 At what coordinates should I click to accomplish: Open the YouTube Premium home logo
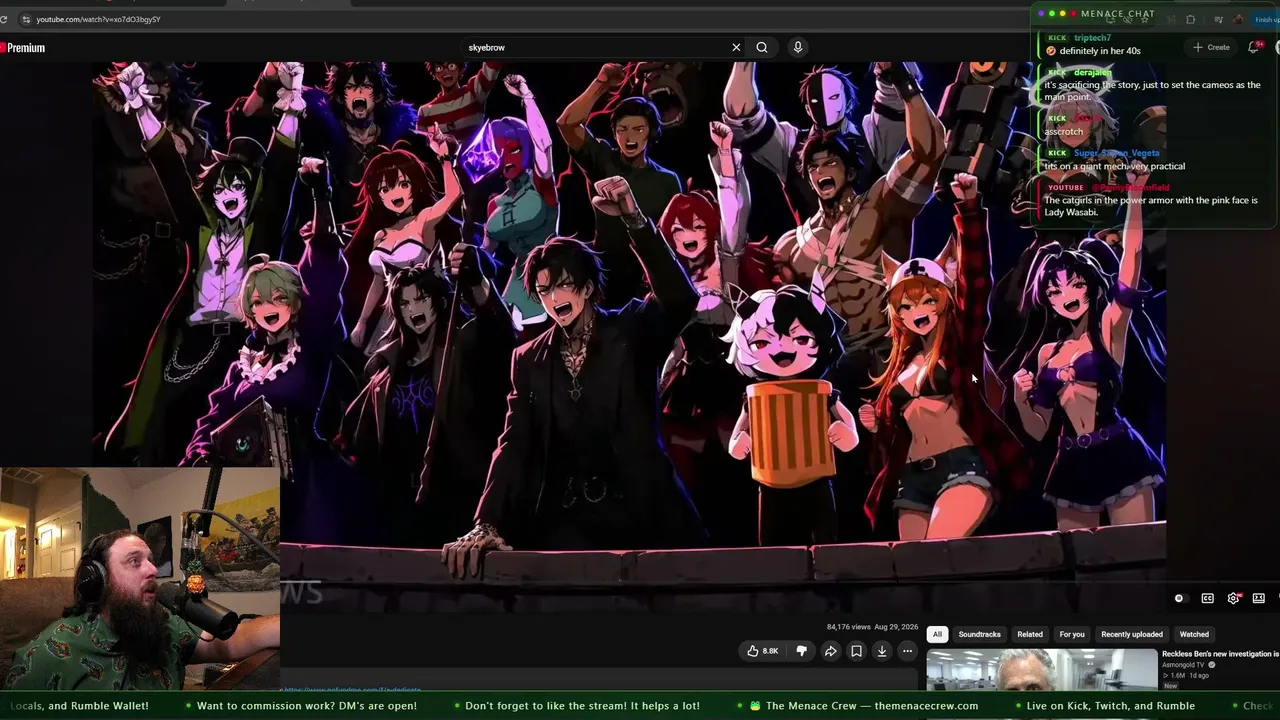(23, 48)
